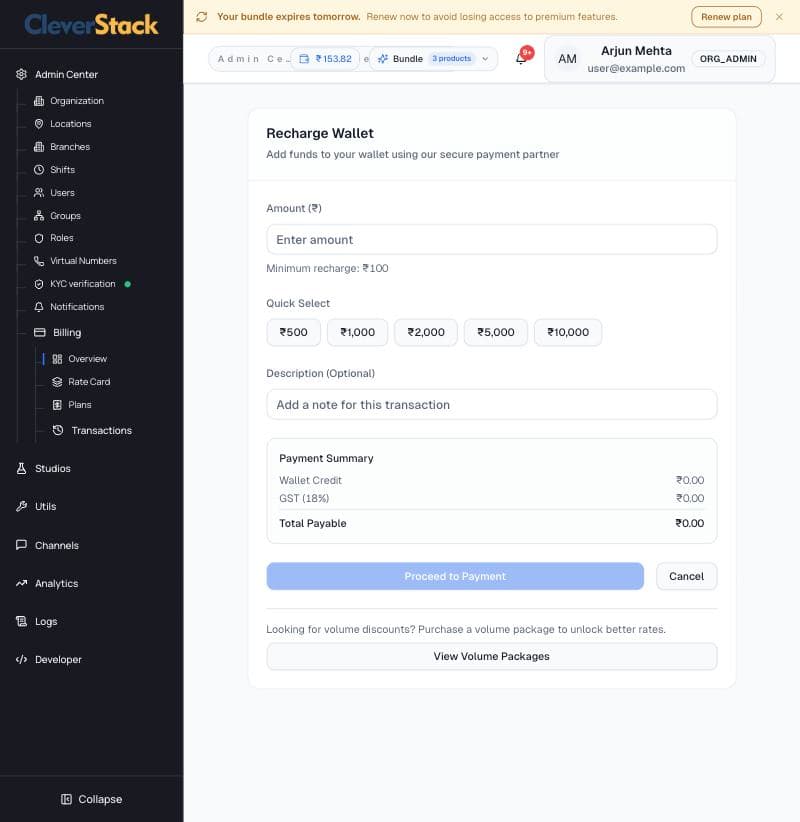800x822 pixels.
Task: Open the Rate Card page
Action: (x=89, y=382)
